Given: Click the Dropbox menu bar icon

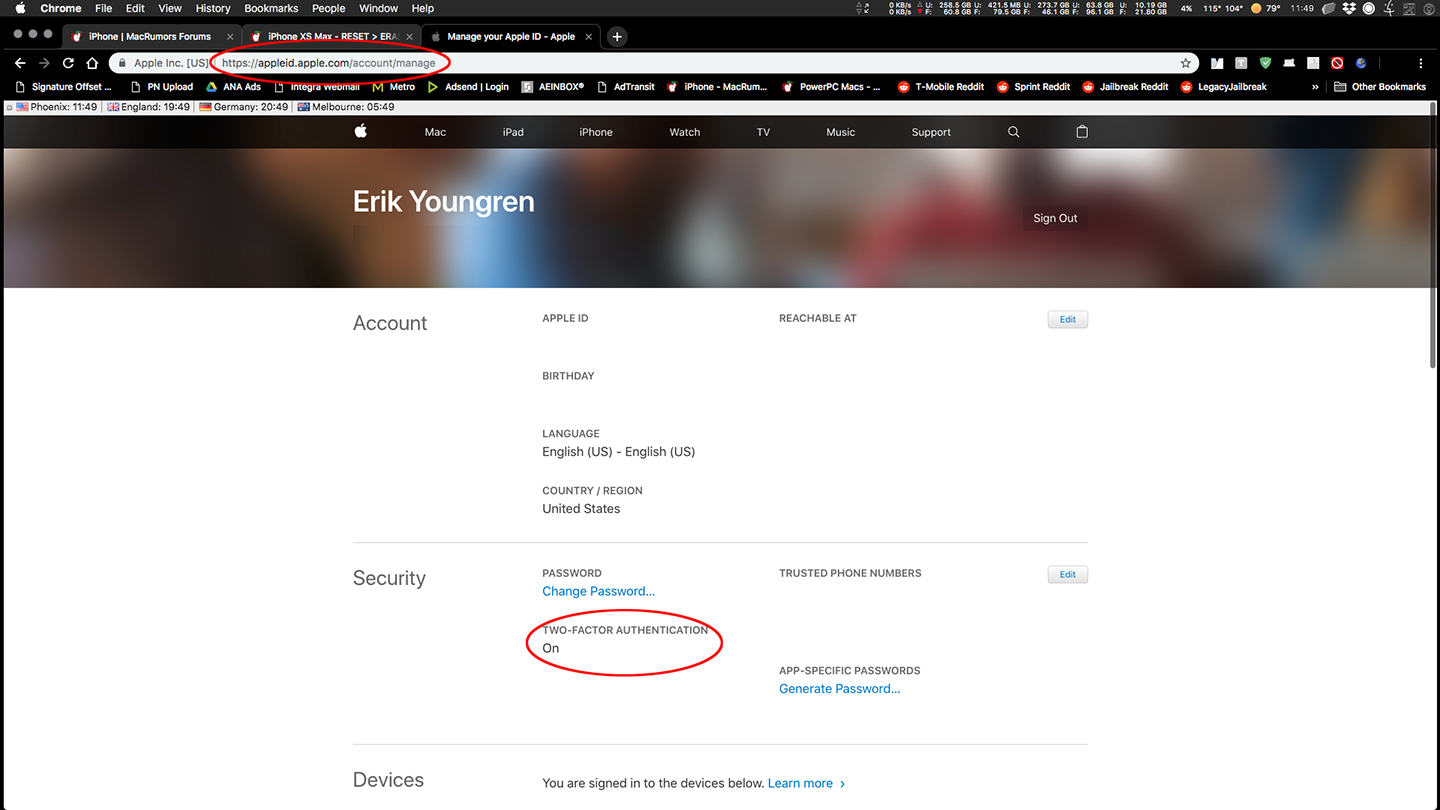Looking at the screenshot, I should tap(1349, 8).
